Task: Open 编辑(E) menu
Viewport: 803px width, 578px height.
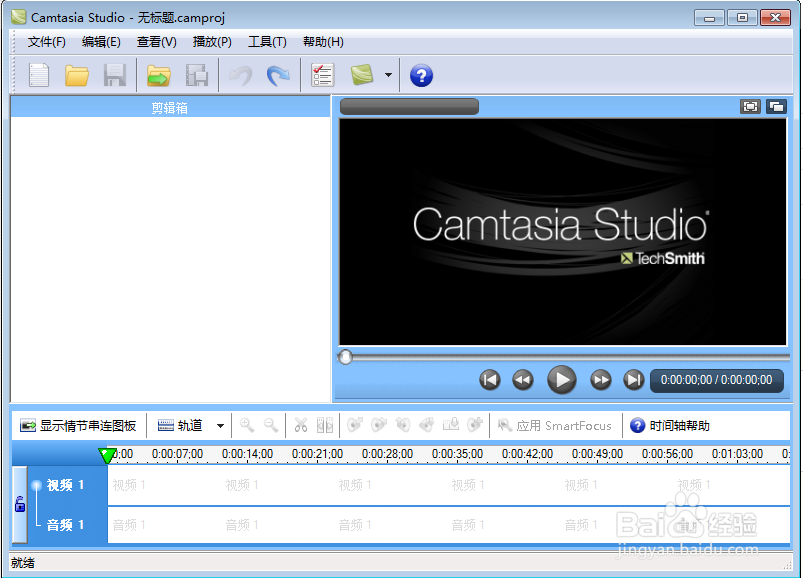Action: [101, 42]
